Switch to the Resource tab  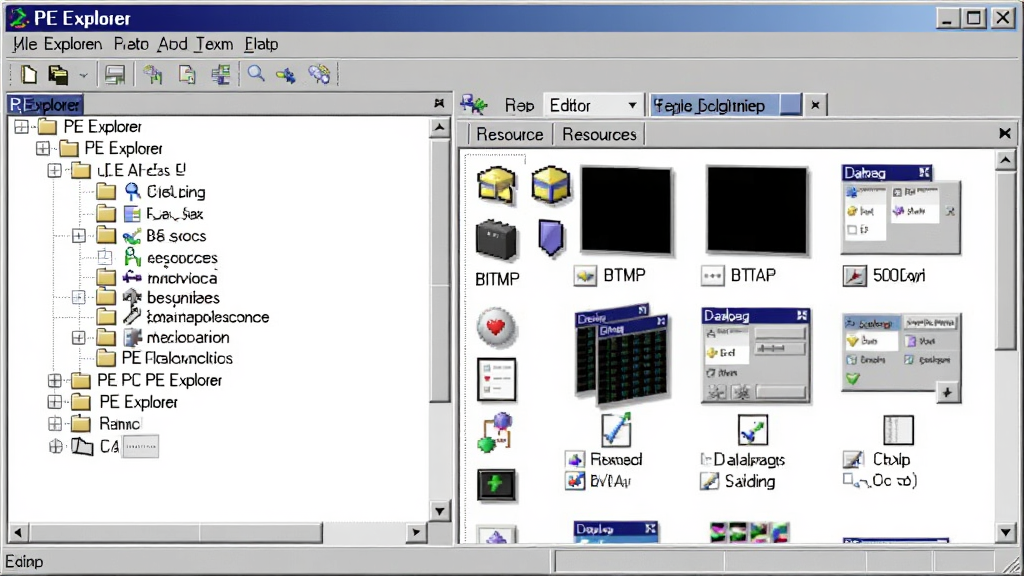pos(509,135)
